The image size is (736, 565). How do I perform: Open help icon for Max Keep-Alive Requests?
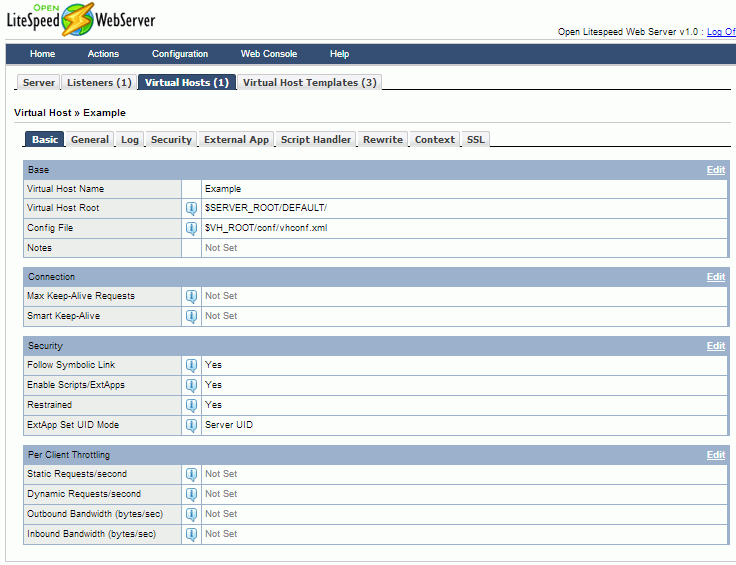click(191, 296)
